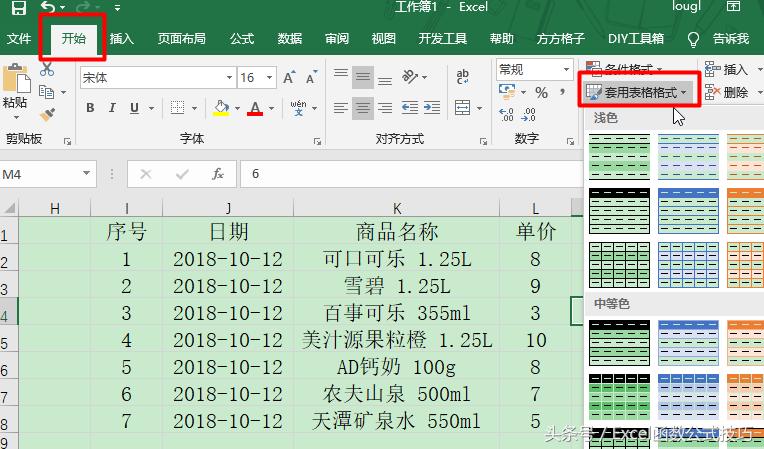The width and height of the screenshot is (764, 449).
Task: Open the undo history dropdown arrow
Action: pos(63,8)
